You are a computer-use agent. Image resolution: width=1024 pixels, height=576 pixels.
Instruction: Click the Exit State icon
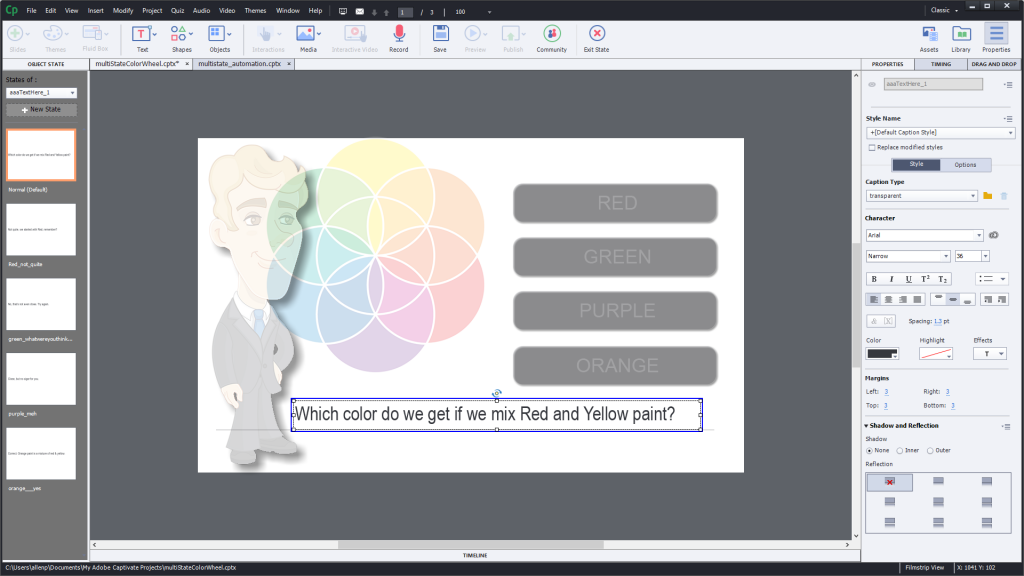596,34
